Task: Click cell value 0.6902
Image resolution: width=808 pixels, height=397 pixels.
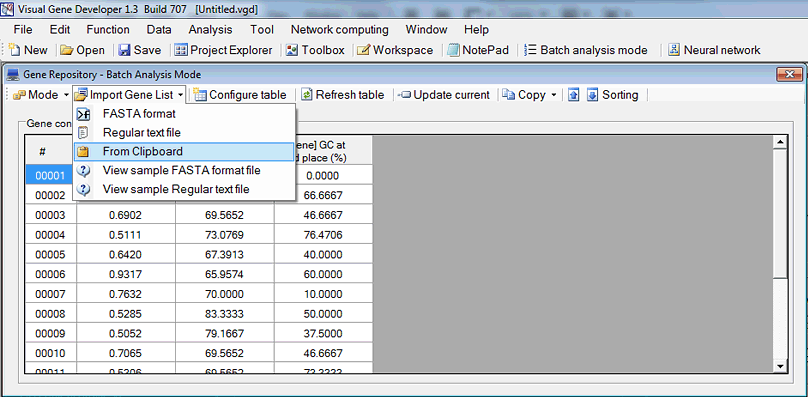Action: [125, 215]
